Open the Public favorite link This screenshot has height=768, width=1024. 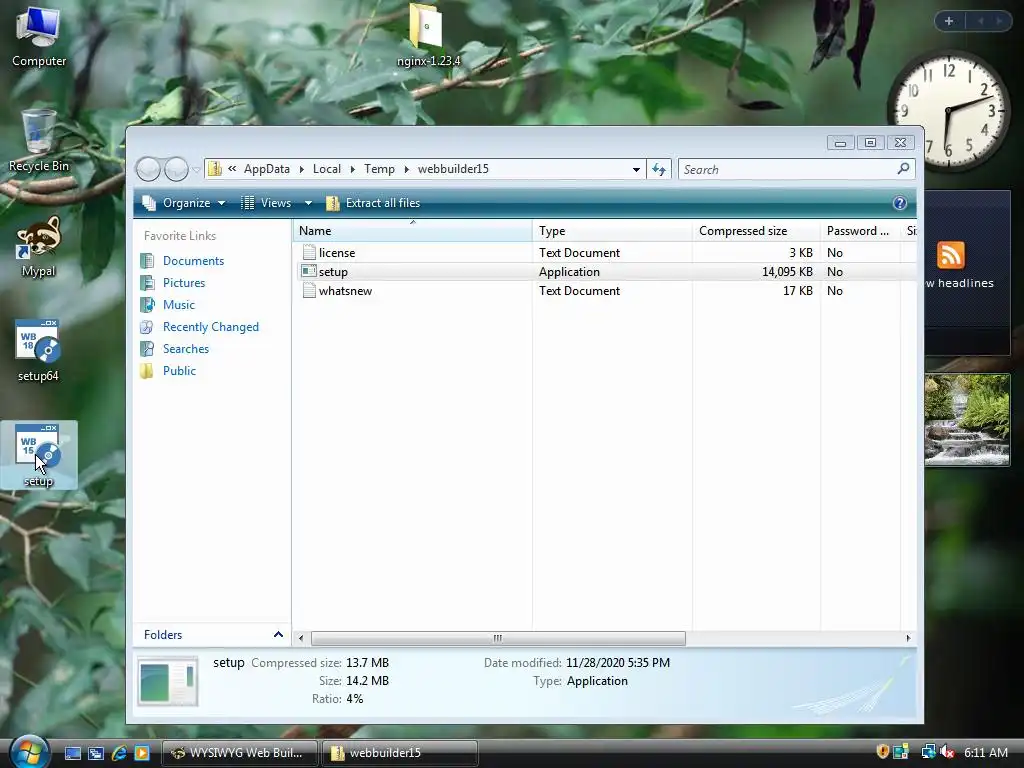179,371
